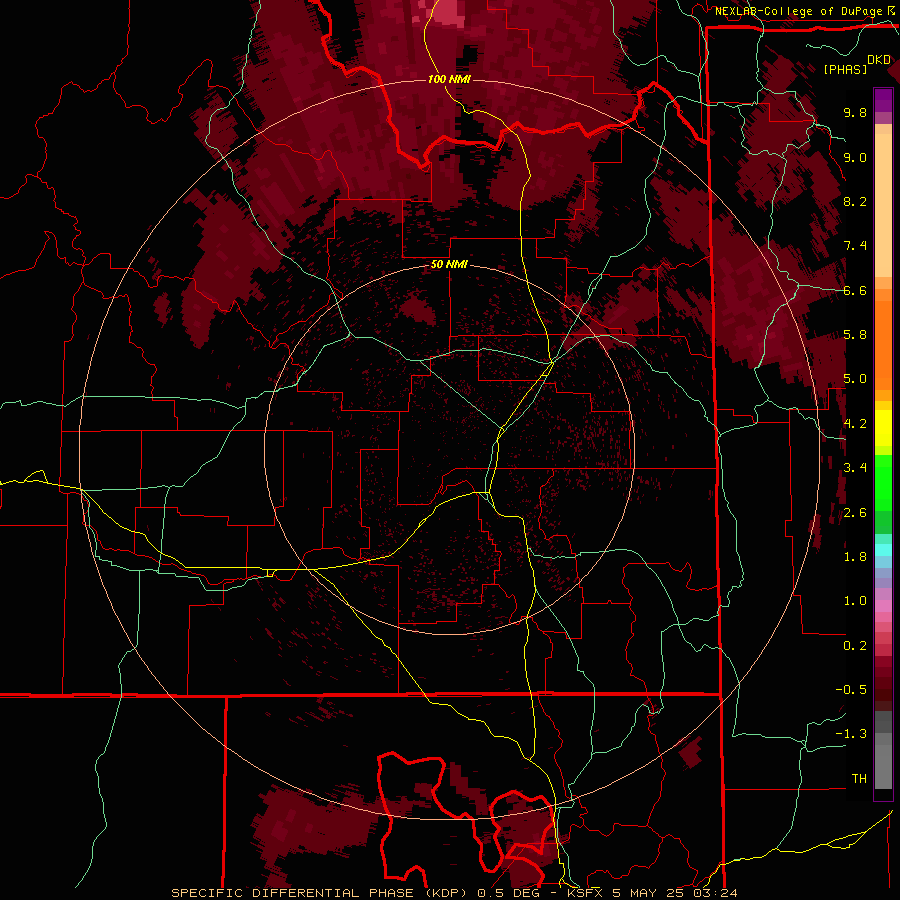900x900 pixels.
Task: Click the 9.0 value on the color scale
Action: [x=855, y=157]
